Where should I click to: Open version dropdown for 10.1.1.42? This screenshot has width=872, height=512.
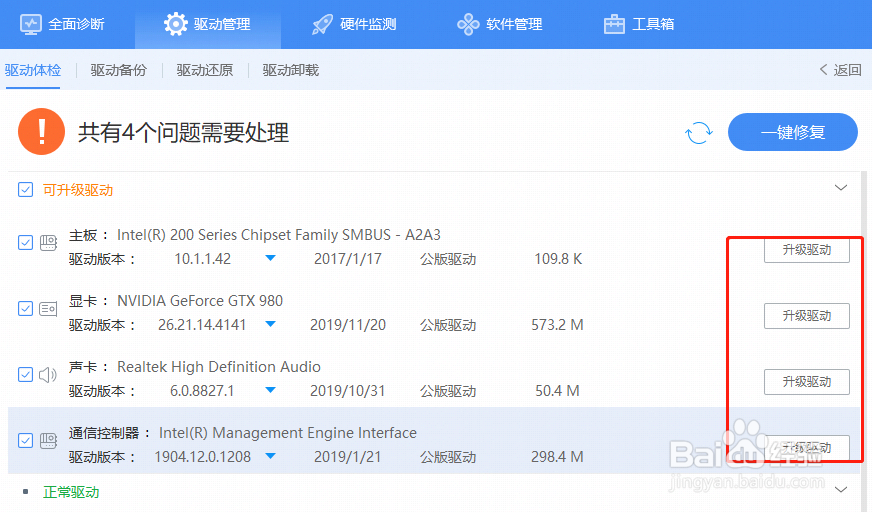tap(270, 258)
